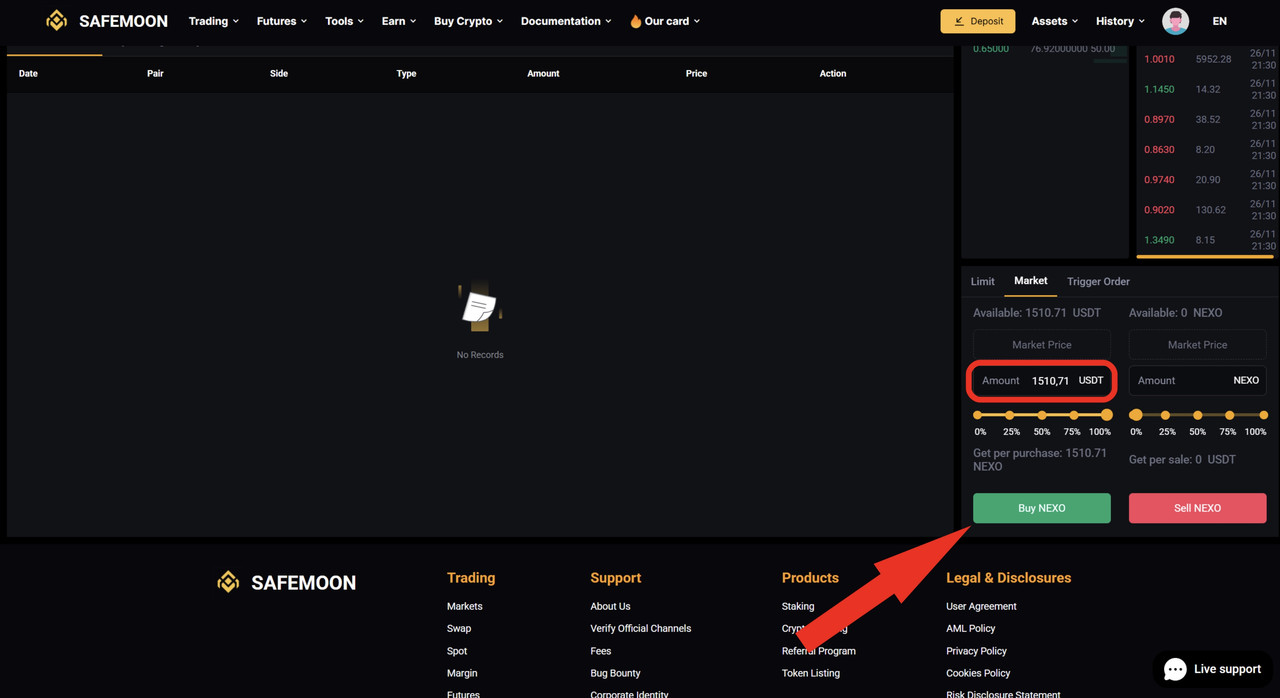Click the Amount column header
This screenshot has width=1280, height=698.
click(x=543, y=74)
